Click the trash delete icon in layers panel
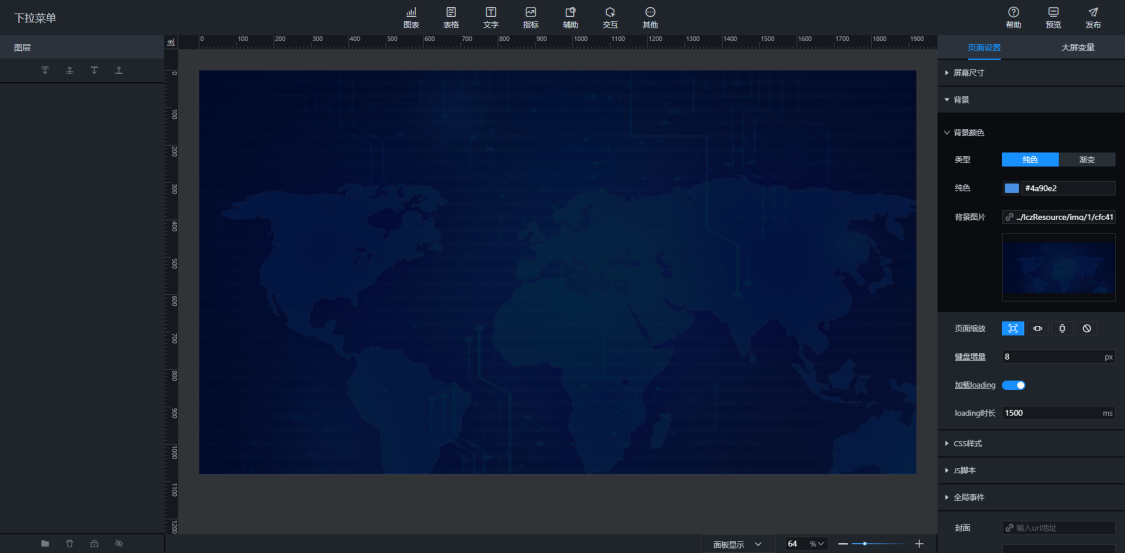The width and height of the screenshot is (1125, 553). [x=70, y=543]
